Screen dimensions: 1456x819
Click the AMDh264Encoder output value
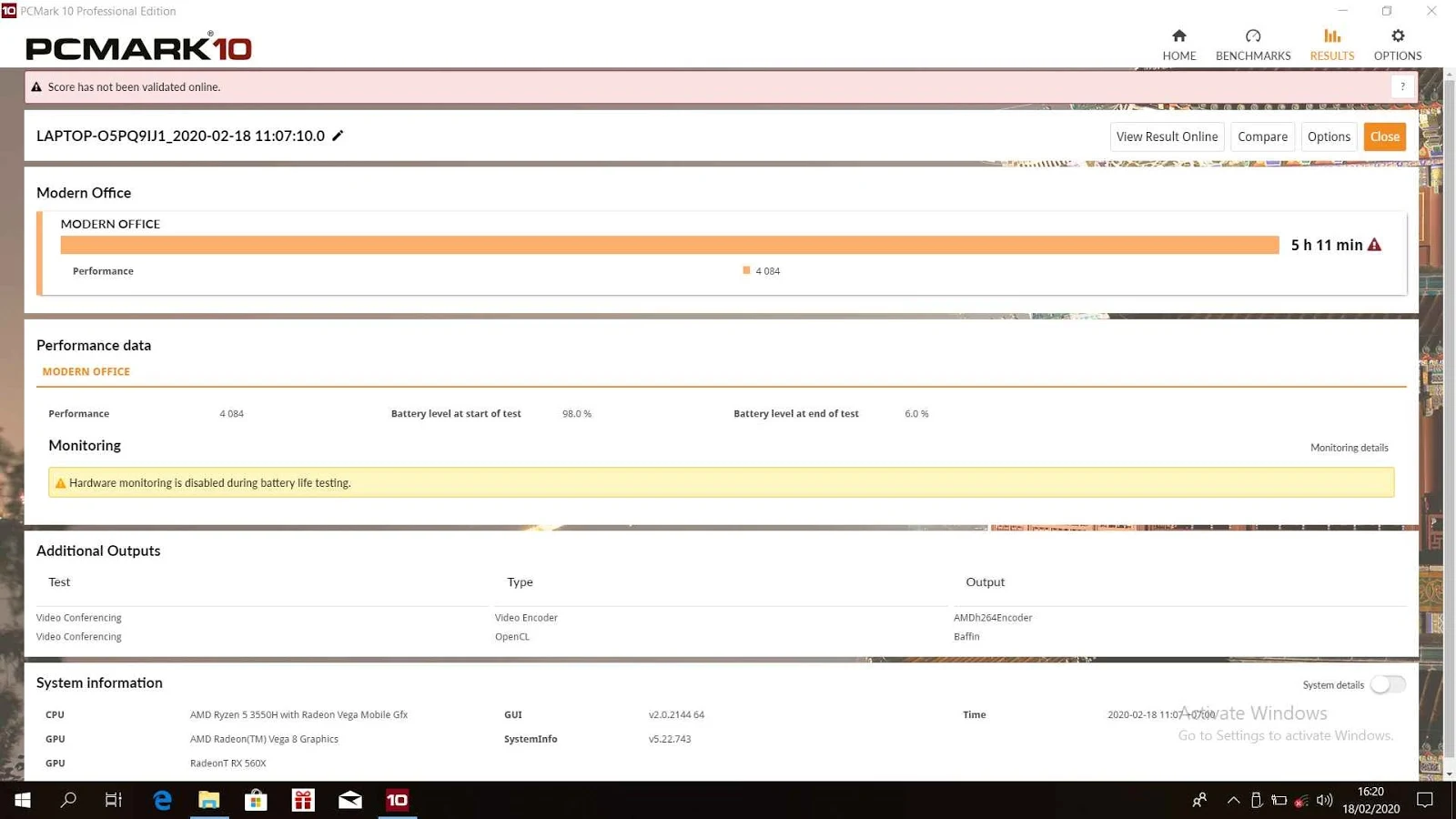click(993, 618)
